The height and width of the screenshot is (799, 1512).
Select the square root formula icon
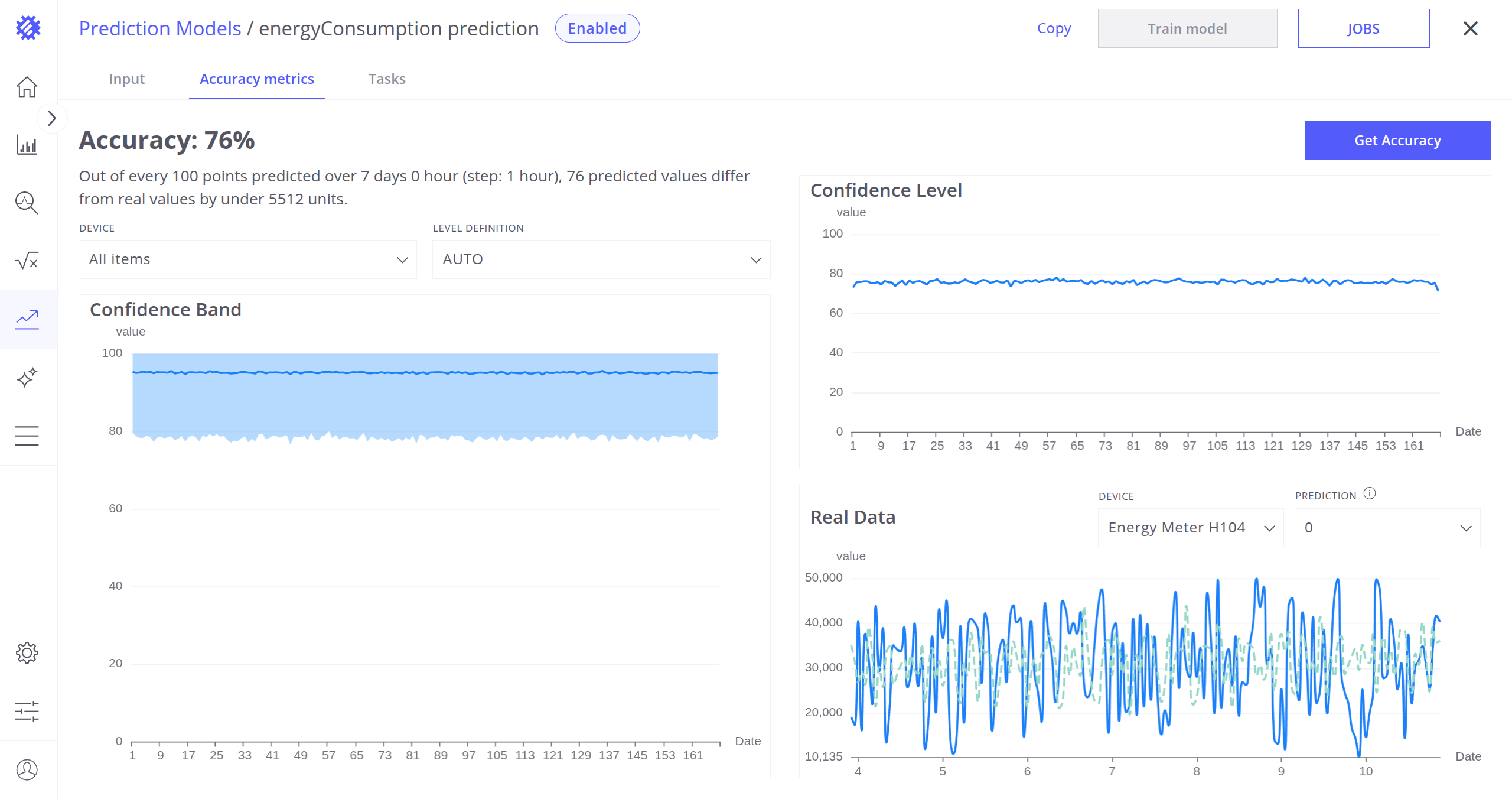tap(27, 261)
